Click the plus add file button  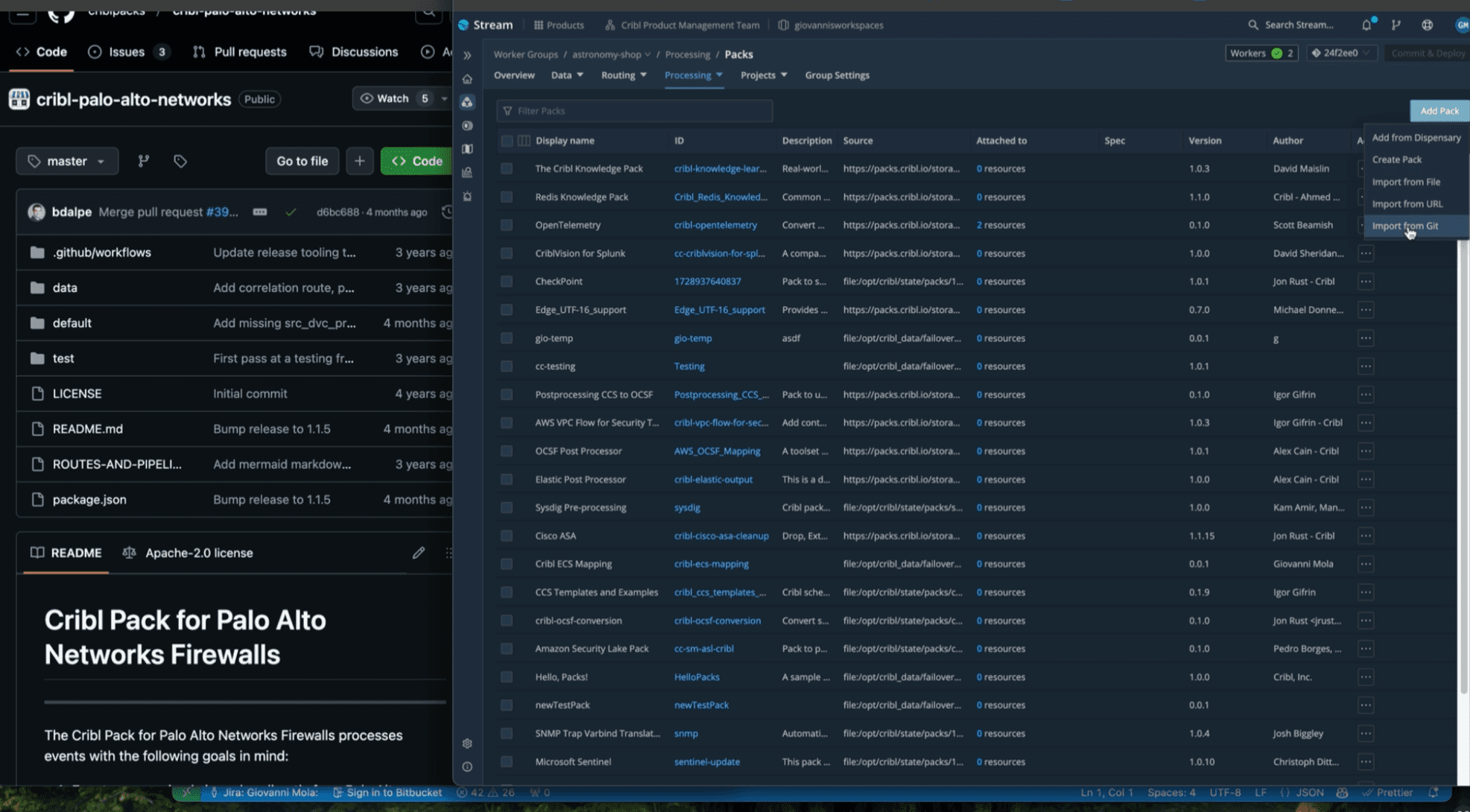359,161
